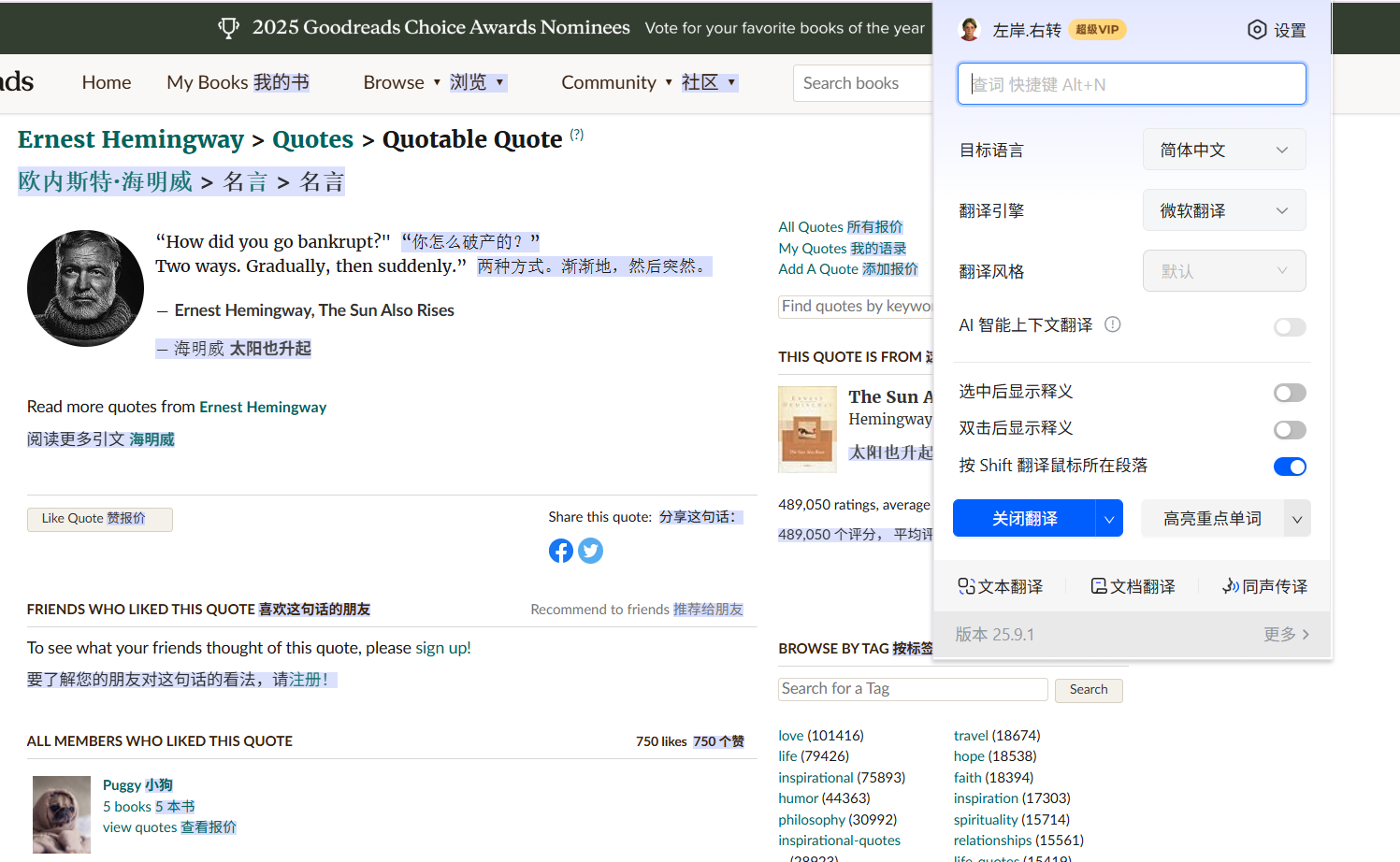Open 同声传译 simultaneous interpretation tool
This screenshot has width=1400, height=862.
pos(1264,586)
